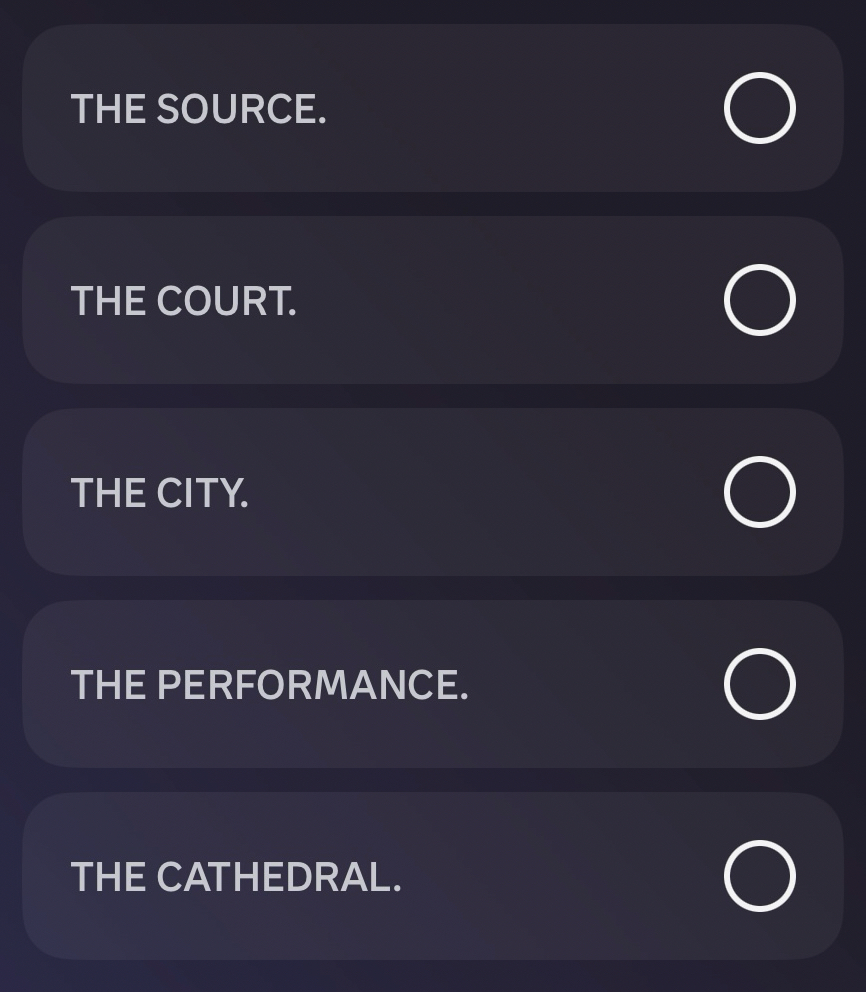Select the radio button for THE CATHEDRAL.
The width and height of the screenshot is (866, 992).
coord(759,876)
